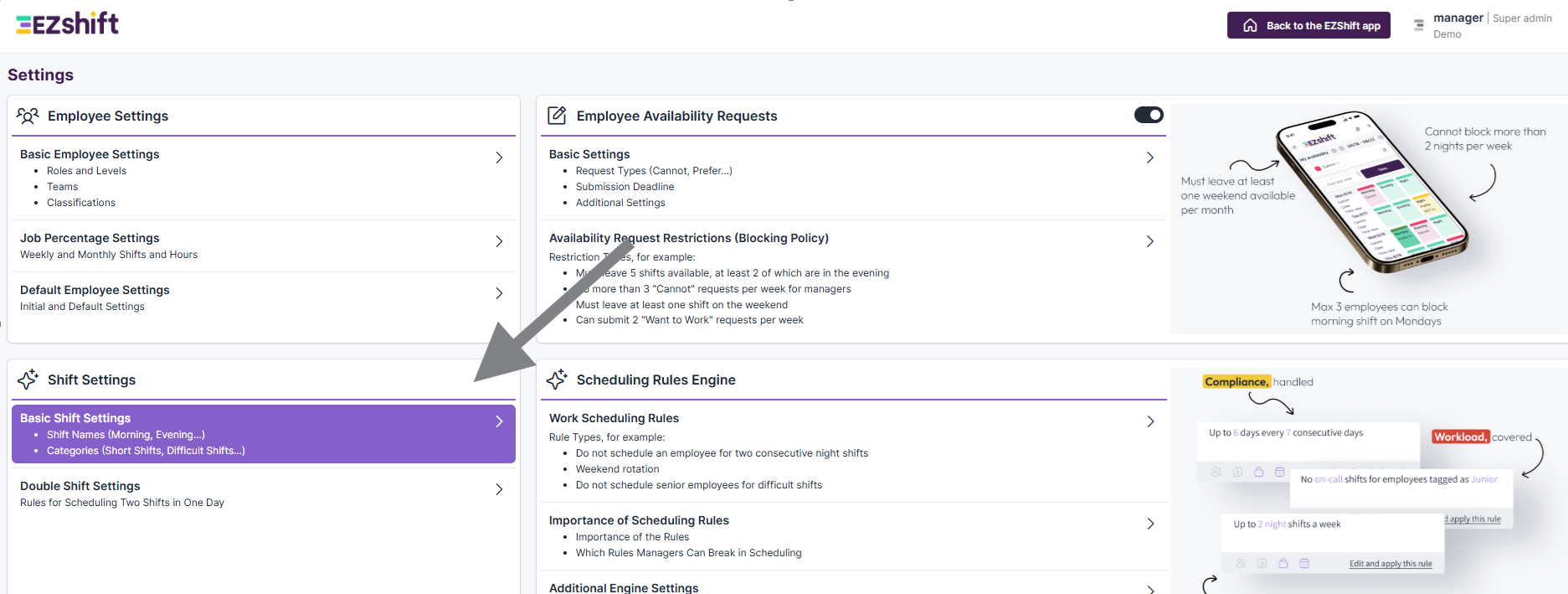The image size is (1568, 594).
Task: Click 'Which Rules Managers Can Break' text
Action: (688, 553)
